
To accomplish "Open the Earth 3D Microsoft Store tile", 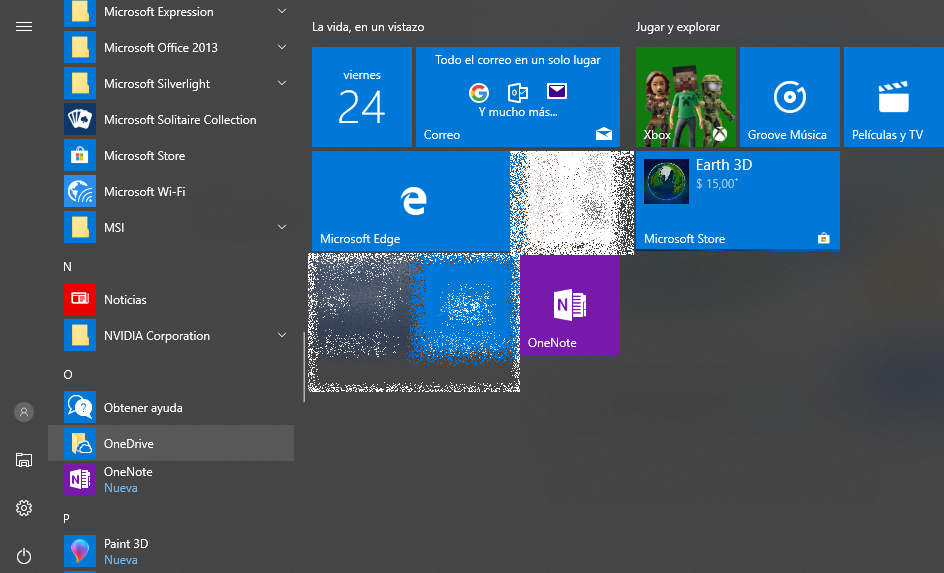I will pyautogui.click(x=738, y=200).
